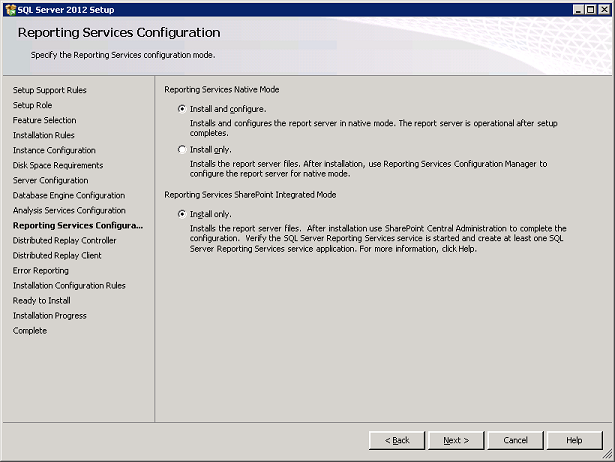Maximize the setup window
Viewport: 615px width, 462px height.
591,9
